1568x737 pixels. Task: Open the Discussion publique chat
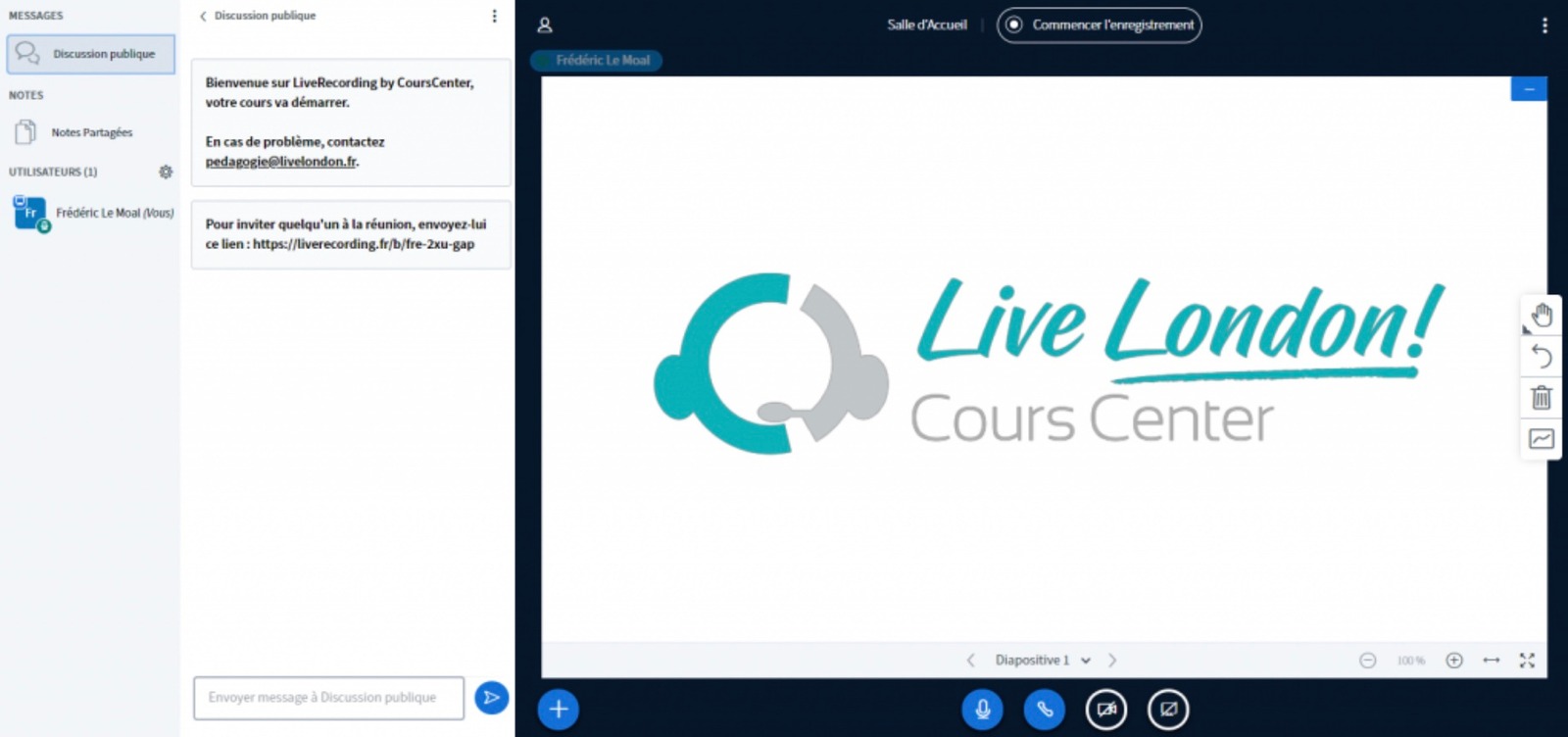tap(90, 54)
